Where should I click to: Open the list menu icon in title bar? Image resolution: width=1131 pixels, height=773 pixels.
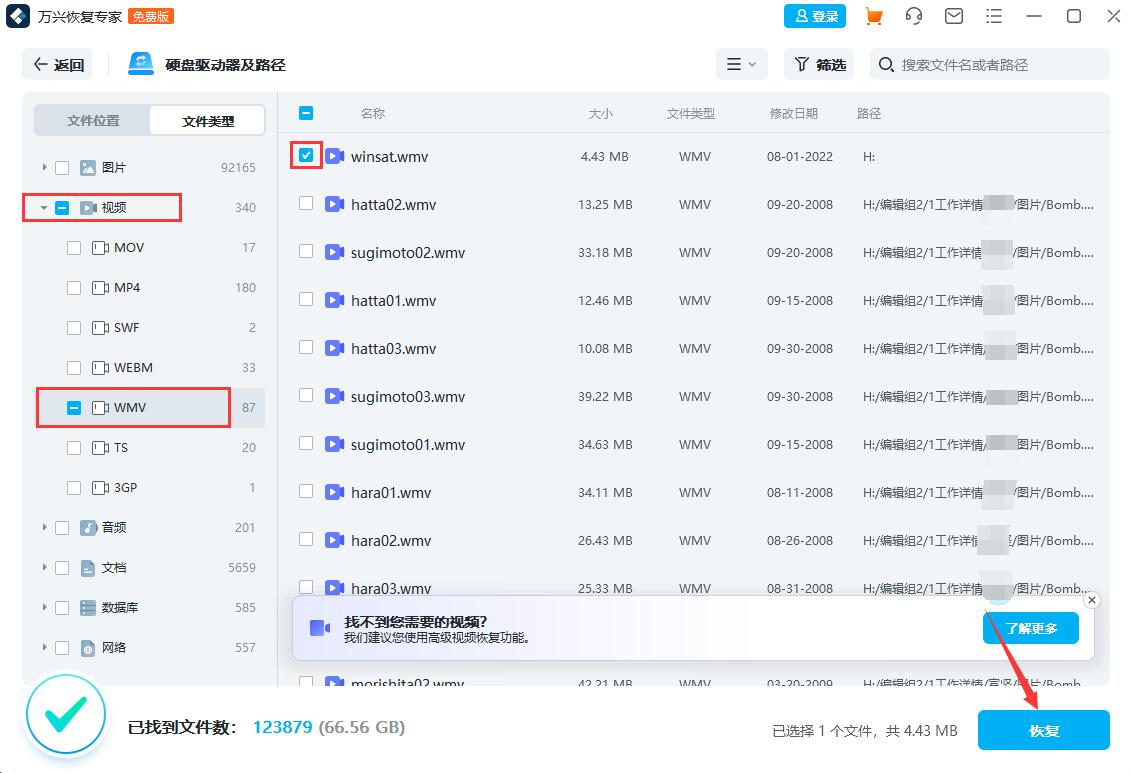tap(993, 16)
